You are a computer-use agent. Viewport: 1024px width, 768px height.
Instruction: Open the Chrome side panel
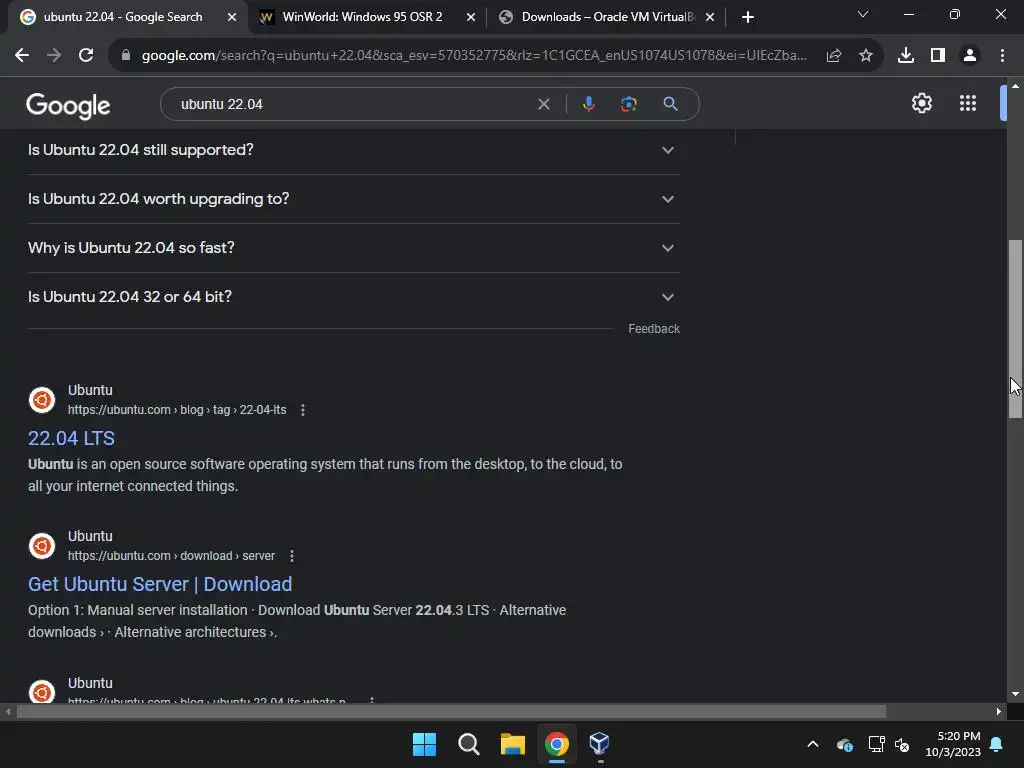pos(938,56)
